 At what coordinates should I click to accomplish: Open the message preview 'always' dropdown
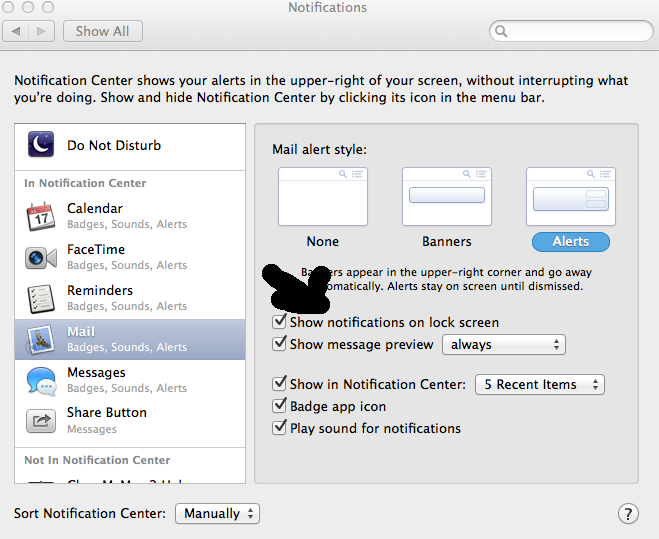point(503,345)
